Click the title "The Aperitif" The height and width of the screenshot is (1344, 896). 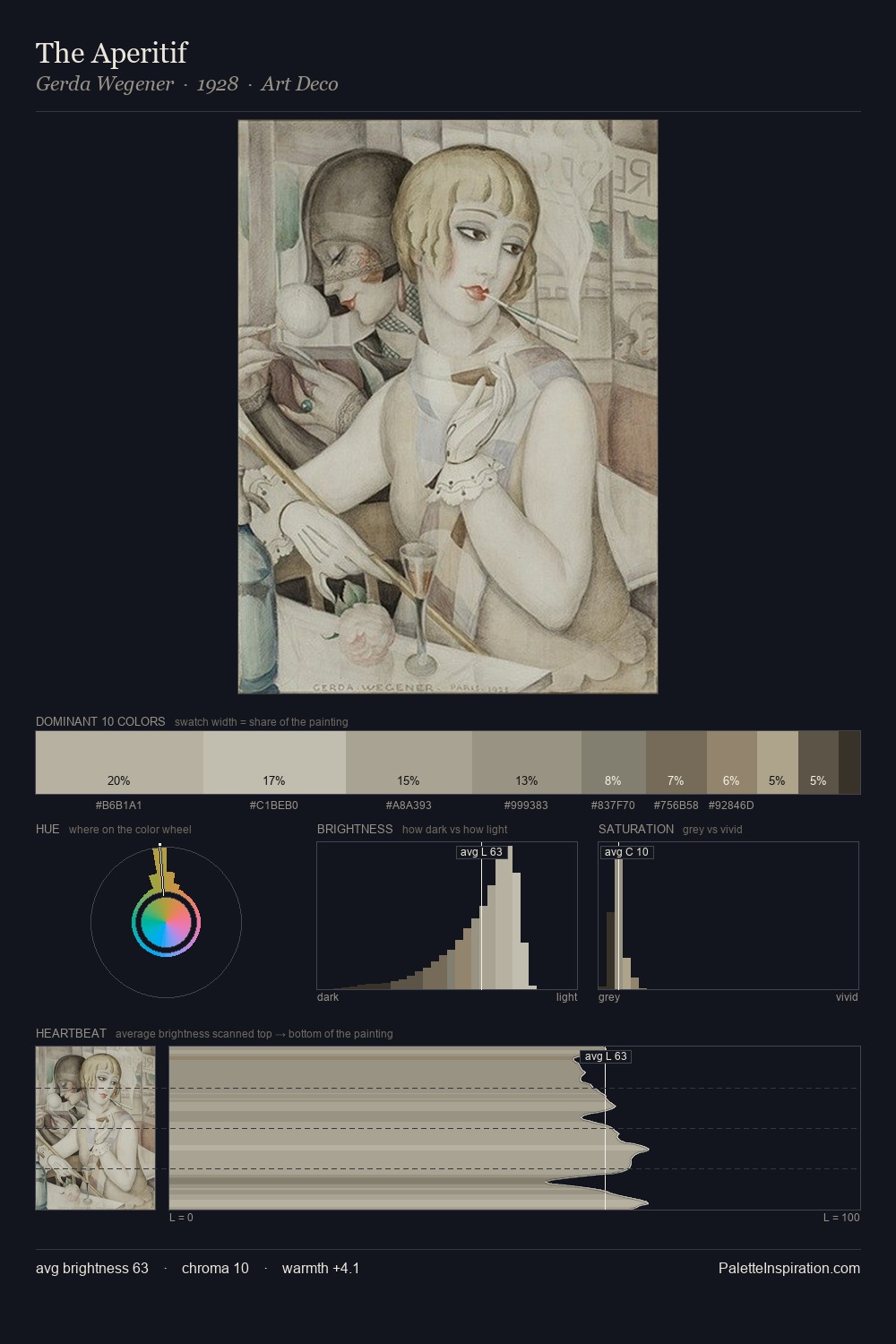point(111,53)
